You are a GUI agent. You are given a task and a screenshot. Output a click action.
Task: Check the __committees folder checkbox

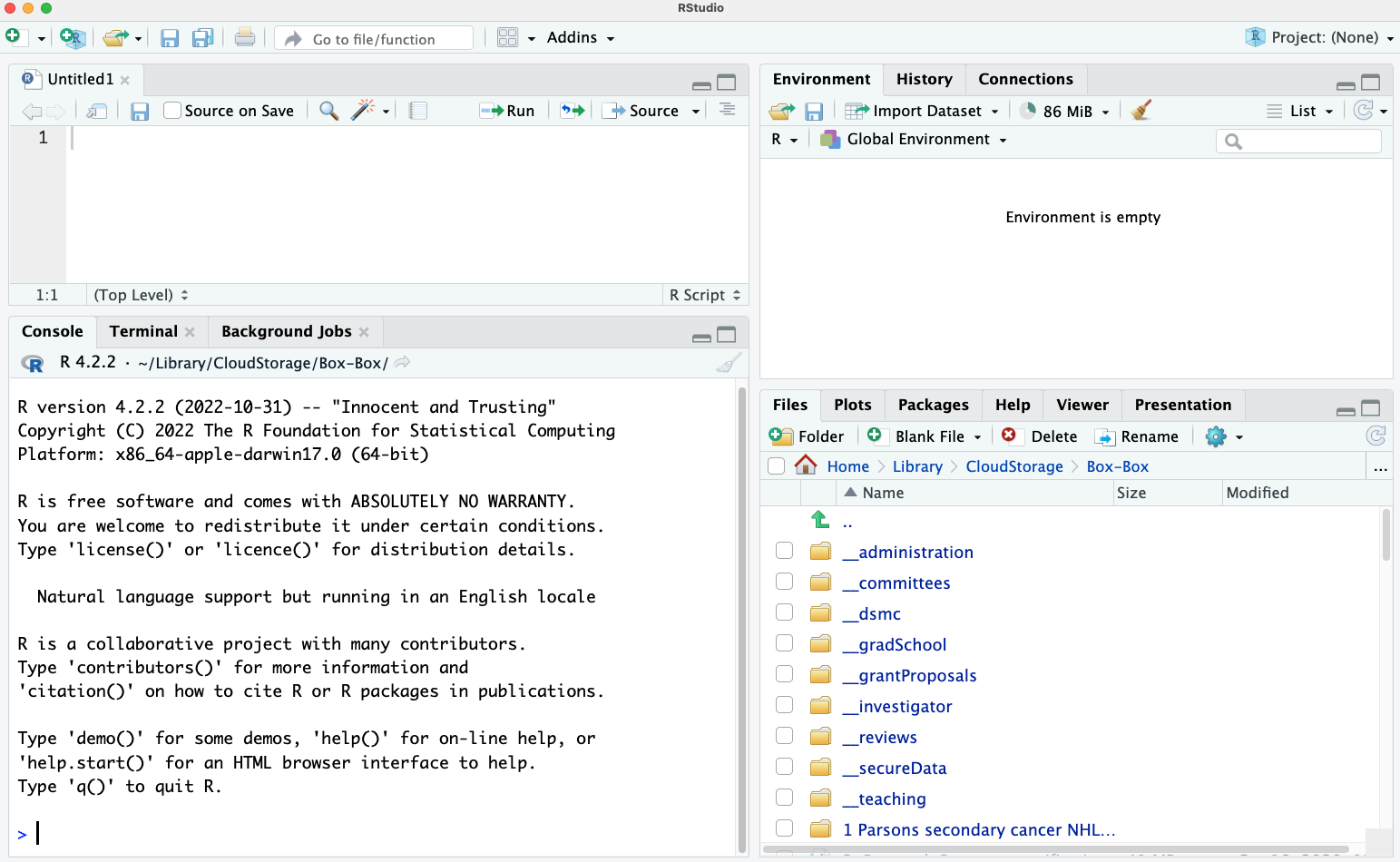click(785, 582)
